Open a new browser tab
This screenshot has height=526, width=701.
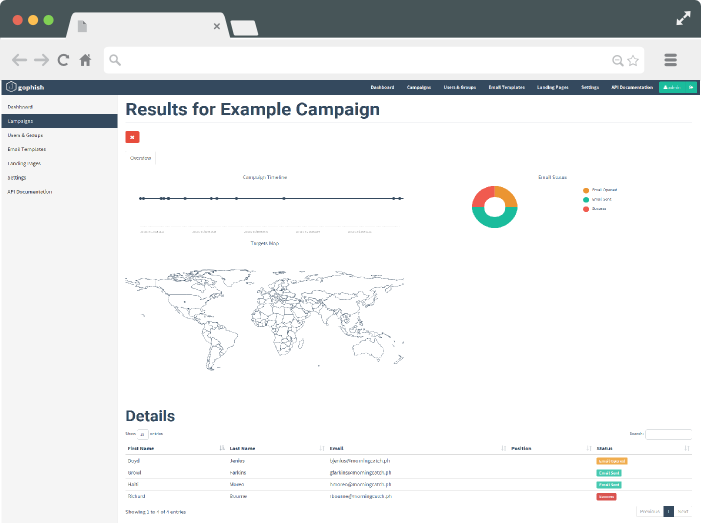click(x=244, y=28)
